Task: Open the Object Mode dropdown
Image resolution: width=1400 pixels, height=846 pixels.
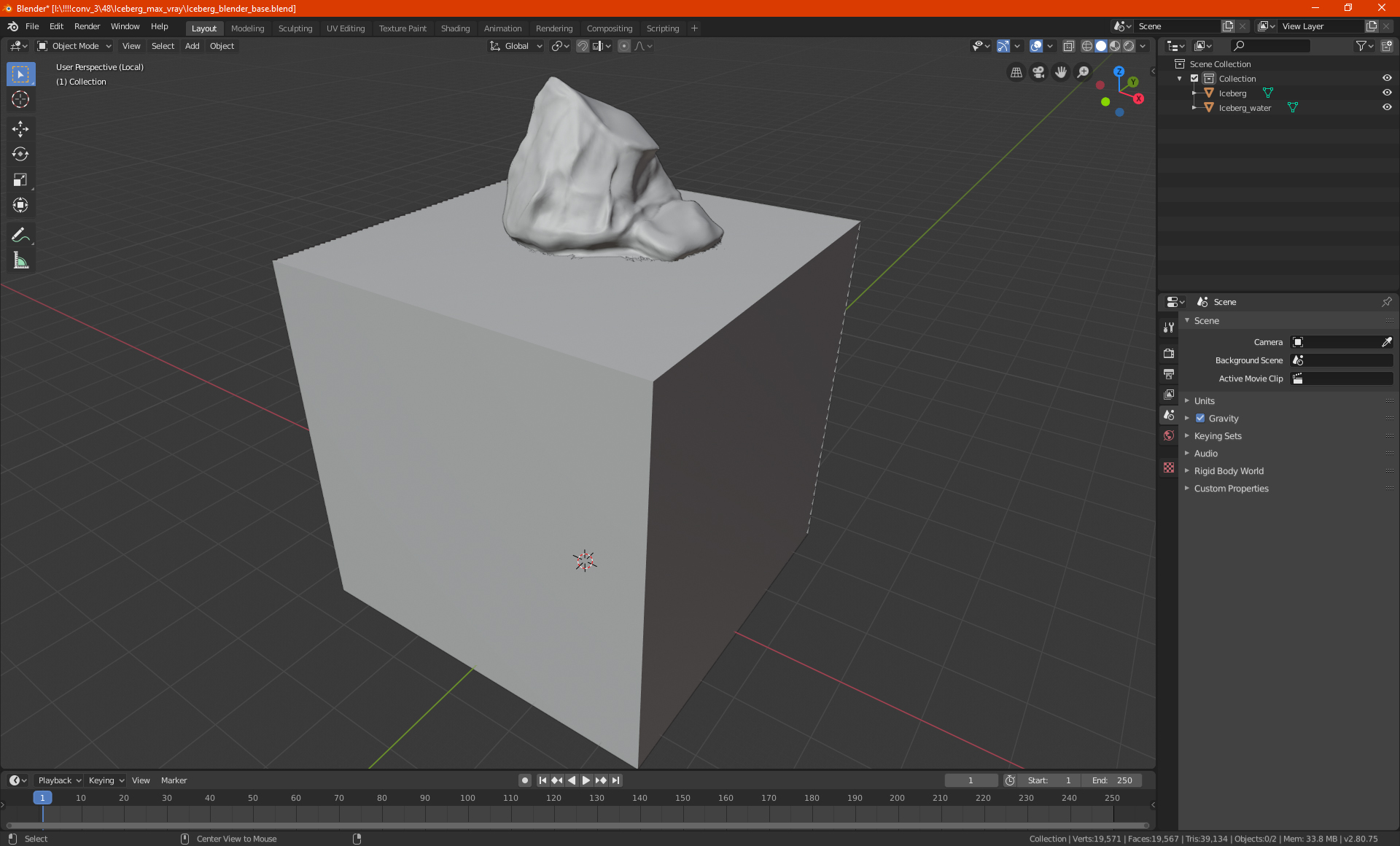Action: (74, 46)
